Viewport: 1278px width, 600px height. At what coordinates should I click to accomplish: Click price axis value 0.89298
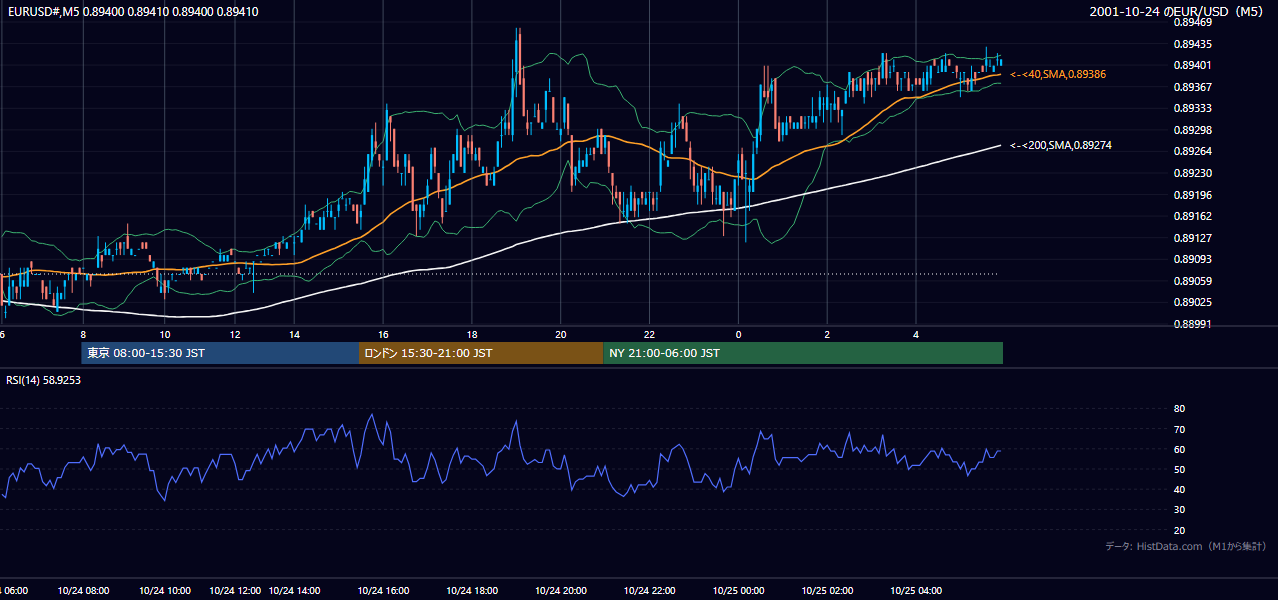(1195, 130)
